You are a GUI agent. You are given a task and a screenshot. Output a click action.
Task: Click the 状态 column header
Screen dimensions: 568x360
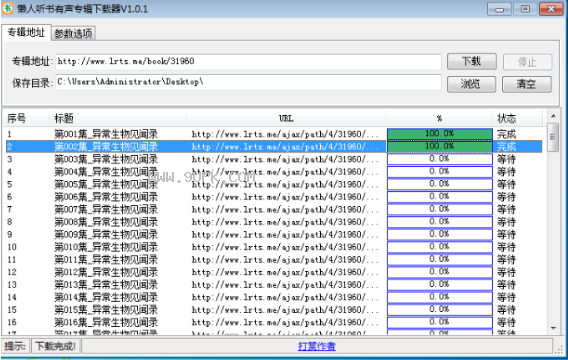[517, 118]
